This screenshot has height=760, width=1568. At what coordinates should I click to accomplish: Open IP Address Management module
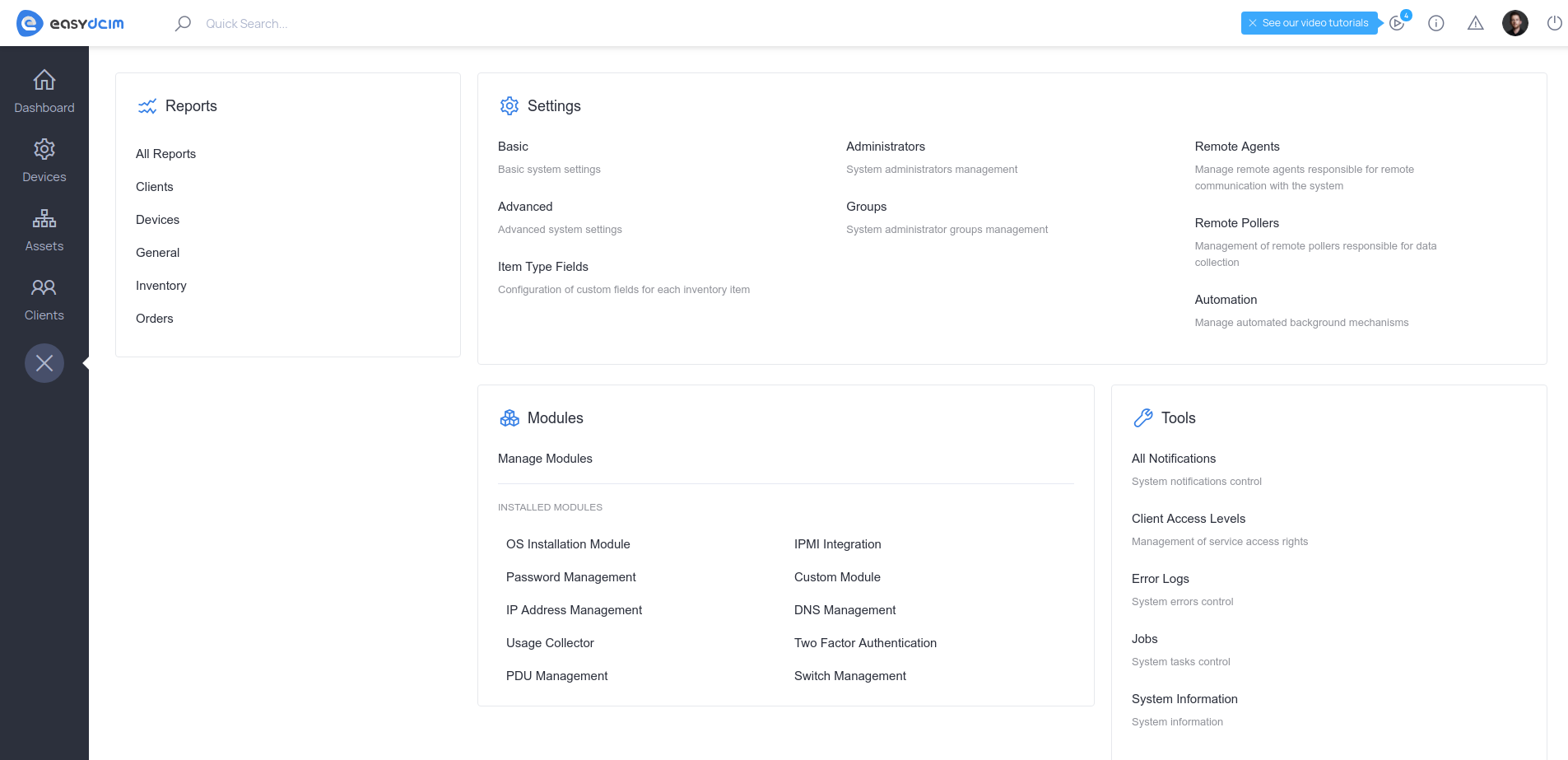tap(574, 610)
